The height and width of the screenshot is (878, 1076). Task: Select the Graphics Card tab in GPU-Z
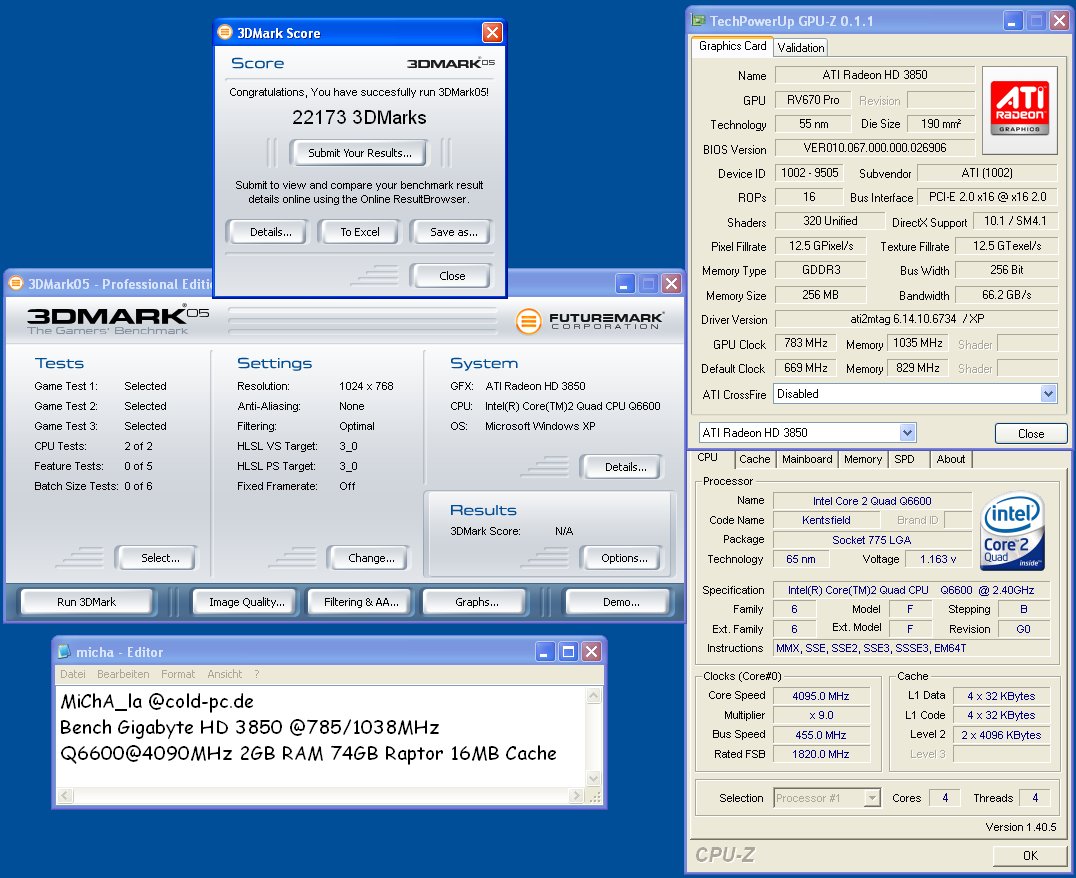pyautogui.click(x=732, y=46)
